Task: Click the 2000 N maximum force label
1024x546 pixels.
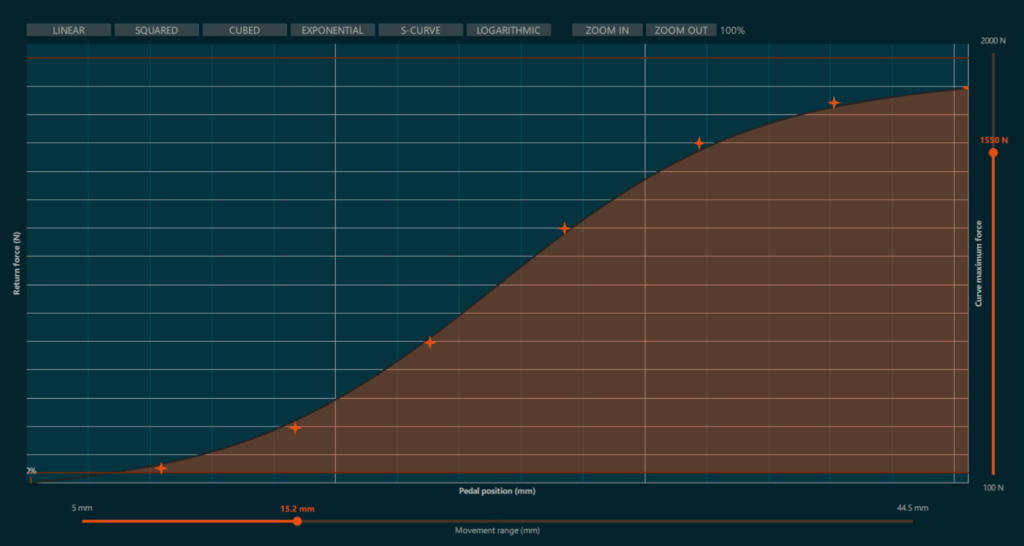Action: [992, 41]
